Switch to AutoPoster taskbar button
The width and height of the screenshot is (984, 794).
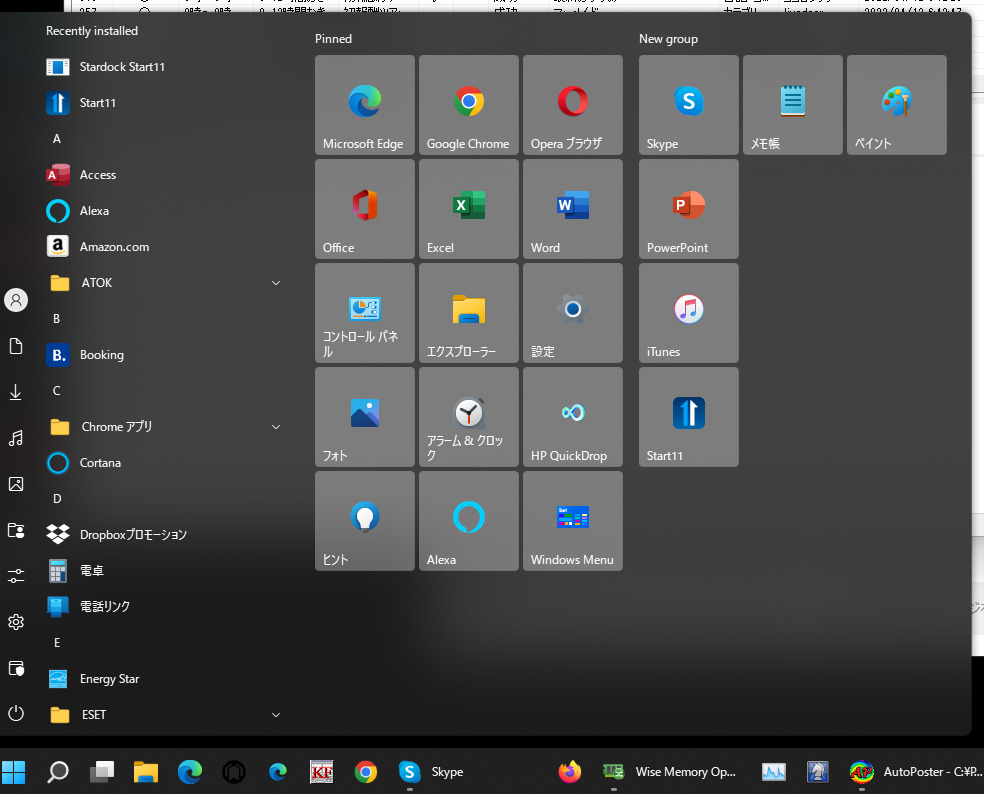point(915,772)
